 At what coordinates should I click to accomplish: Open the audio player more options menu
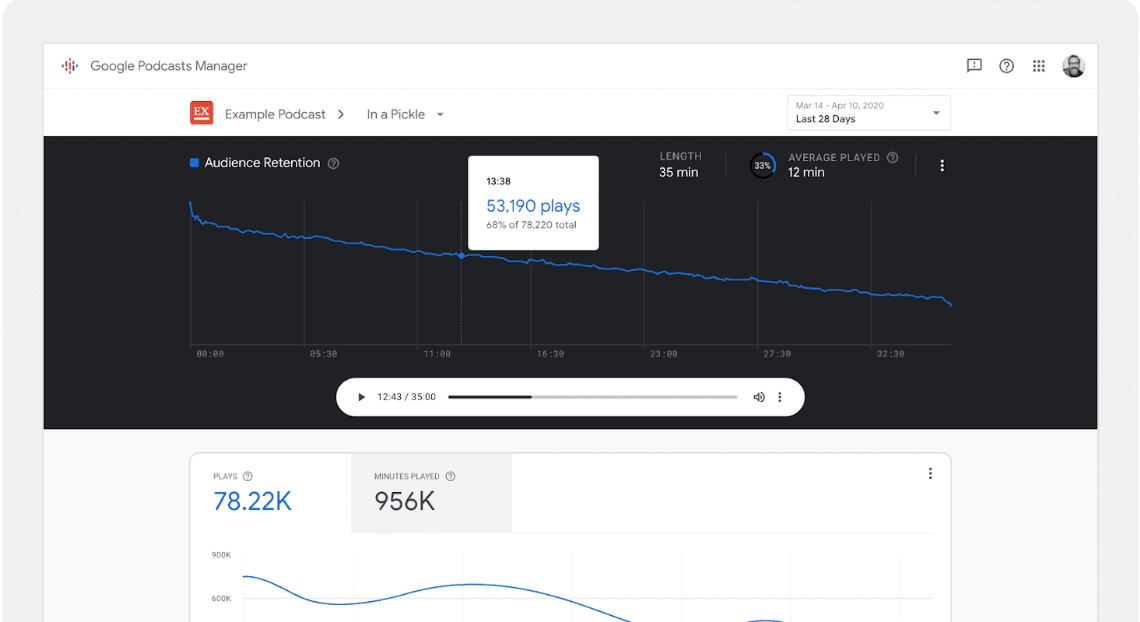point(779,397)
